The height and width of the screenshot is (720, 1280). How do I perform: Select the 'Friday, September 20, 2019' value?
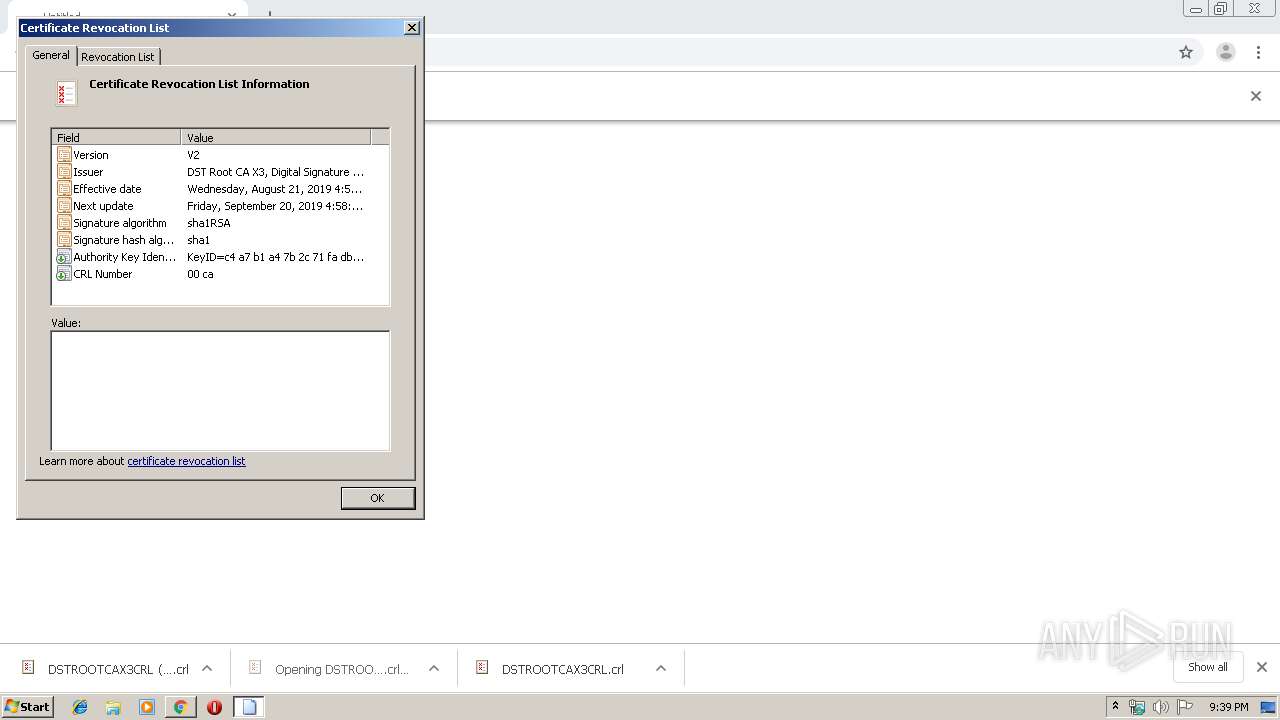point(275,206)
